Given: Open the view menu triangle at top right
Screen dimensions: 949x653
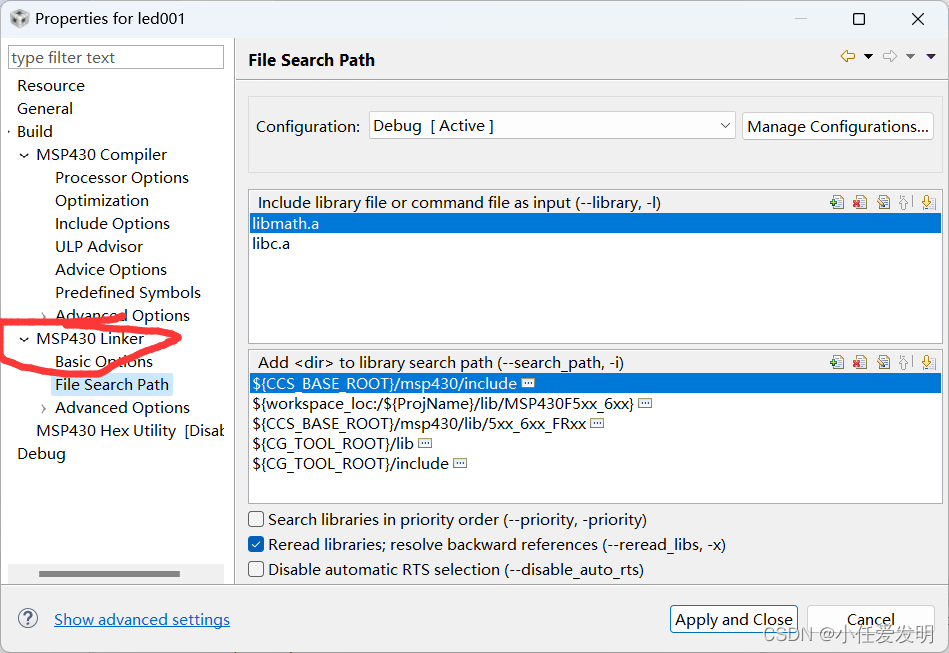Looking at the screenshot, I should [x=931, y=56].
